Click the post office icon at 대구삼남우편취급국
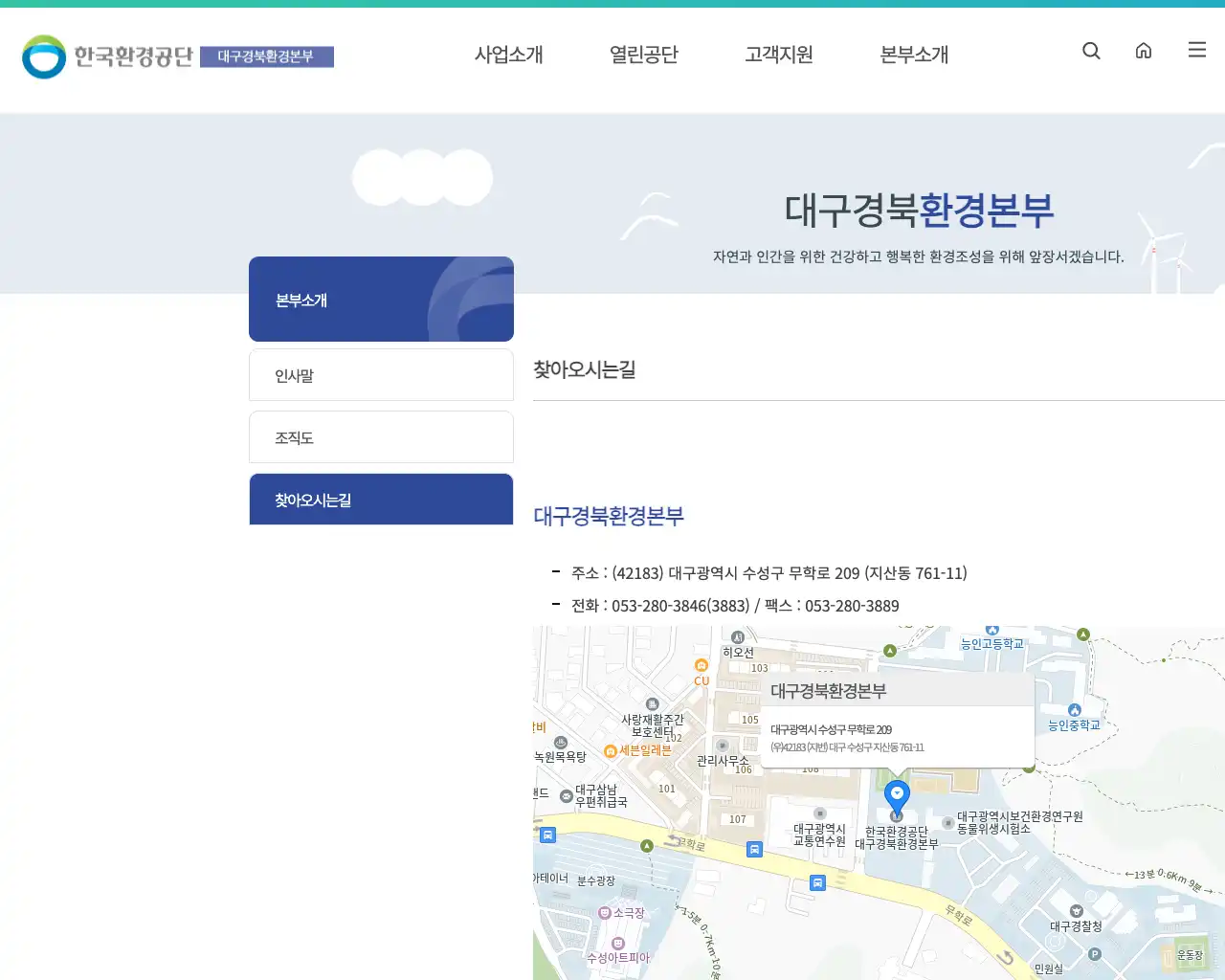 click(566, 795)
